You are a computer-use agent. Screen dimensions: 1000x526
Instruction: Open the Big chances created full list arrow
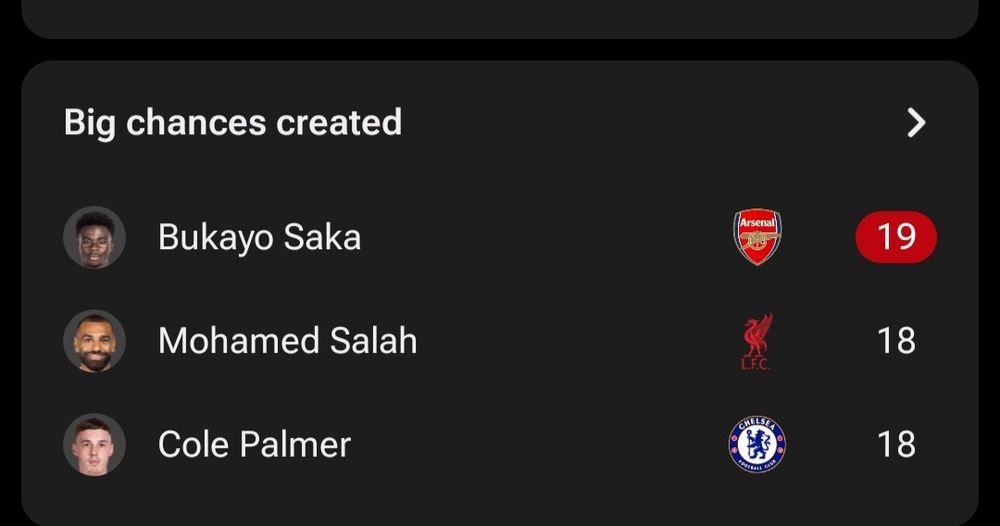[x=915, y=123]
